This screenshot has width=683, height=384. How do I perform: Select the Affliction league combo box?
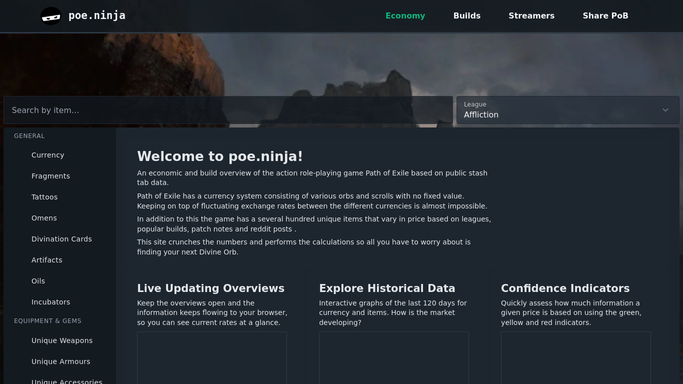[x=568, y=110]
